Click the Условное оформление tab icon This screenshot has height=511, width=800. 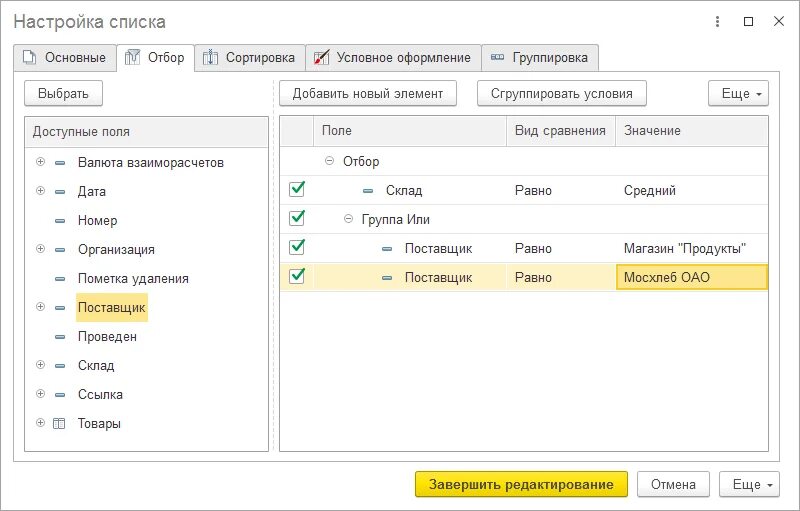[321, 58]
